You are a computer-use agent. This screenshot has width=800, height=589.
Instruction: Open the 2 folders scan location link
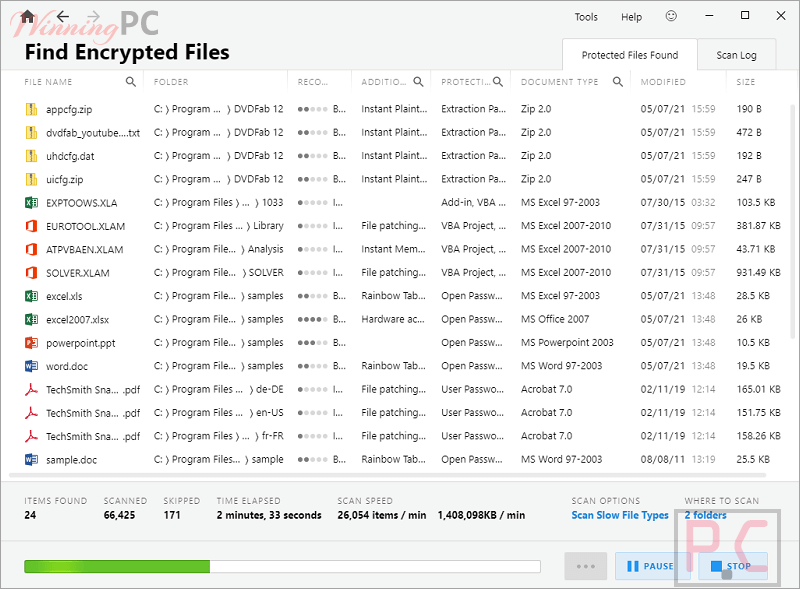tap(705, 515)
